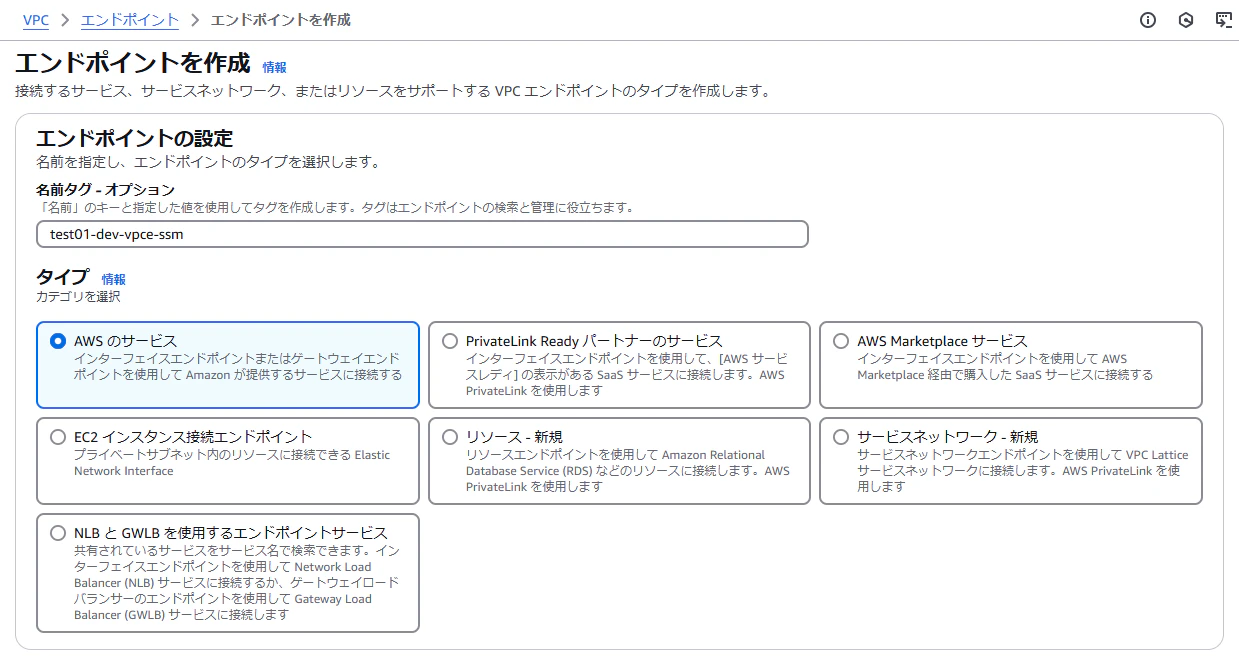The height and width of the screenshot is (662, 1239).
Task: Click the エンドポイントを作成 breadcrumb text
Action: (x=281, y=20)
